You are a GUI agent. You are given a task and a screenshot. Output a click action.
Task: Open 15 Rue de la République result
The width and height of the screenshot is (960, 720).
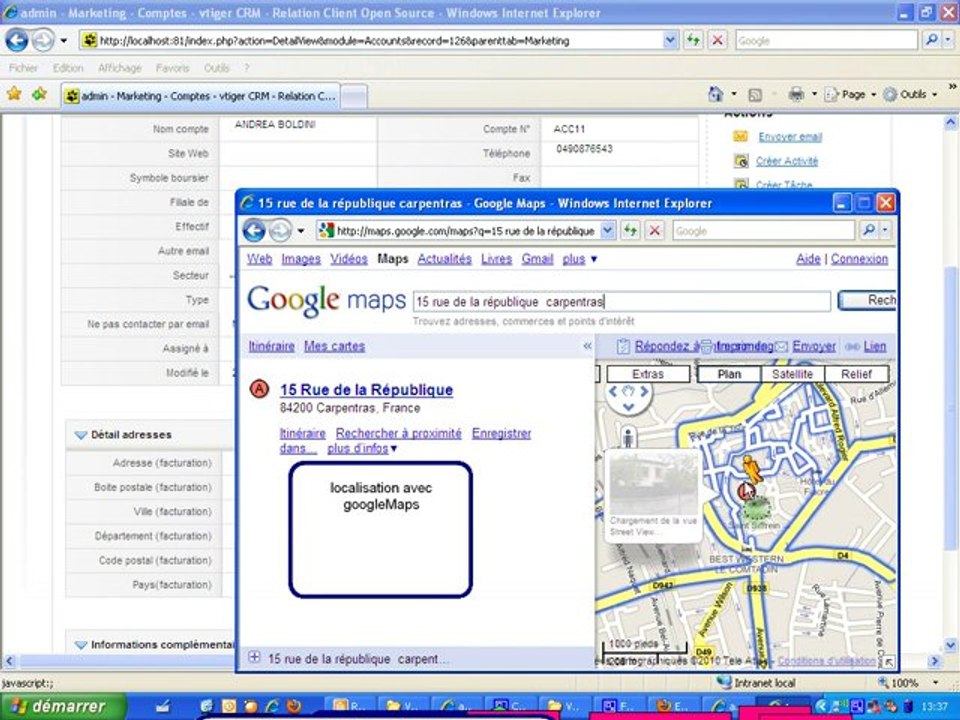(x=366, y=390)
